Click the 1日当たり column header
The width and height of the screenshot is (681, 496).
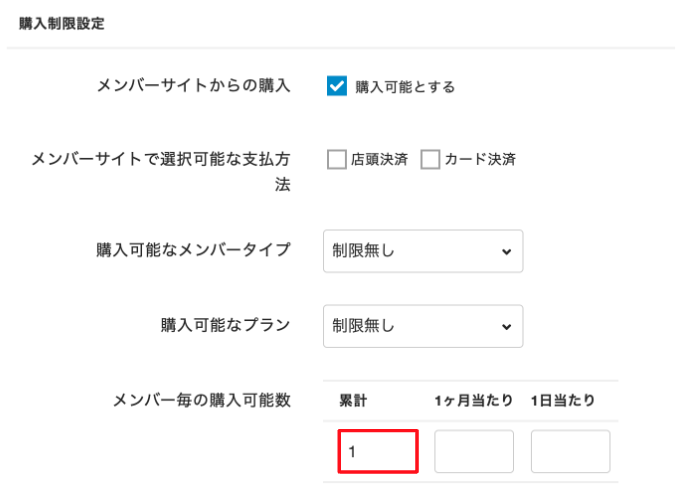[x=563, y=401]
